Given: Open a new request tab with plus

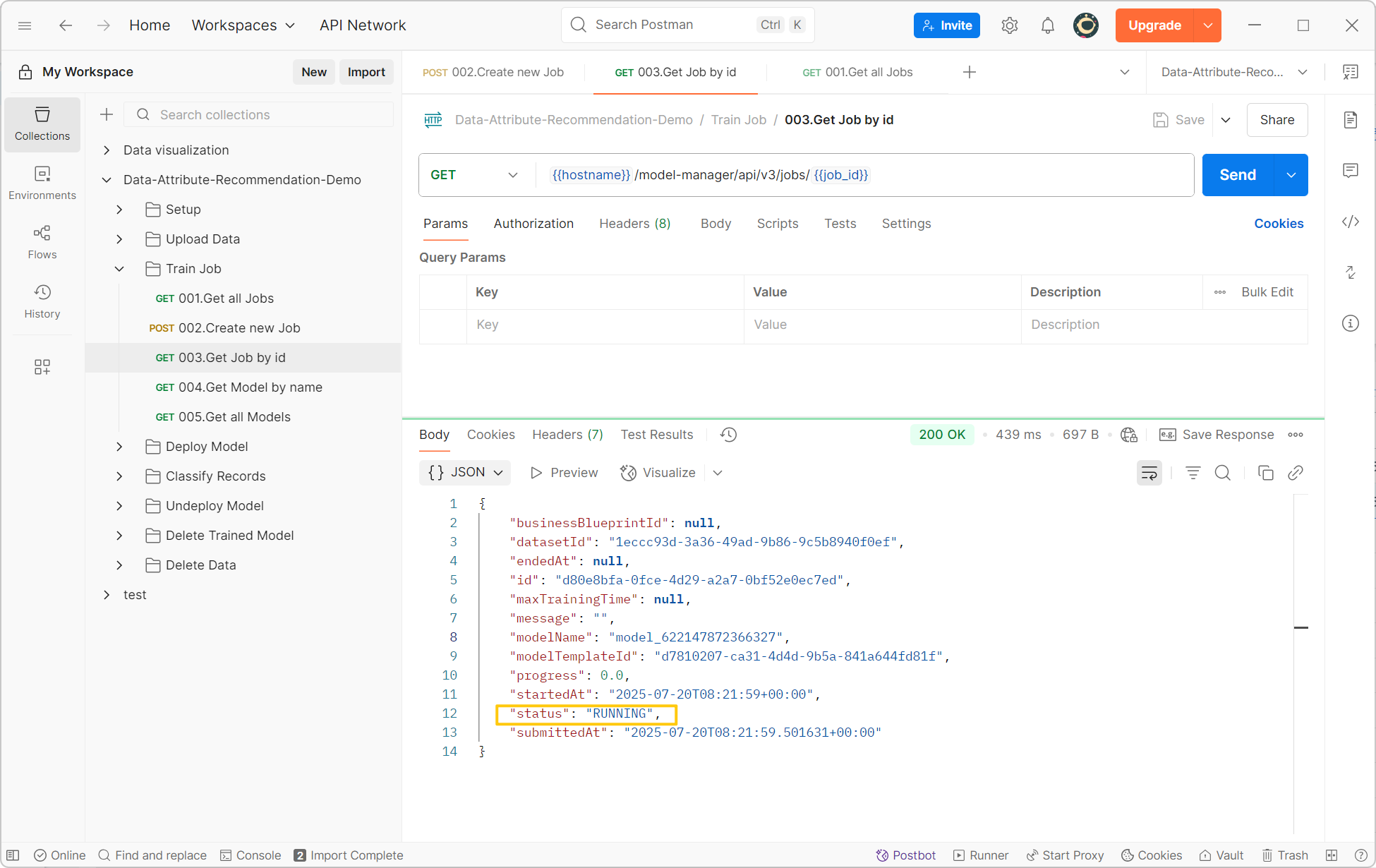Looking at the screenshot, I should 970,72.
